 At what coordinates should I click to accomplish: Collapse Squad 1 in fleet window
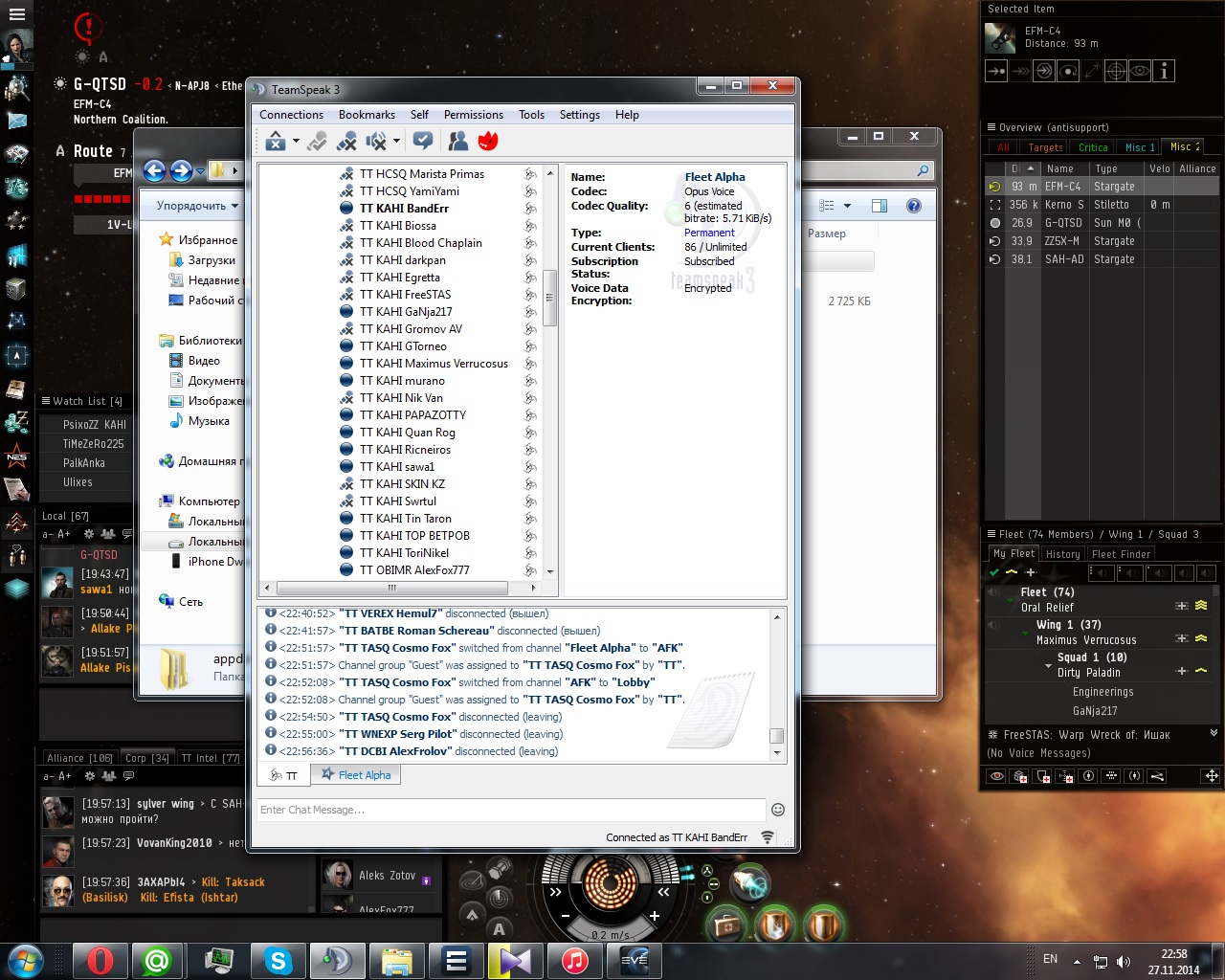coord(1048,664)
